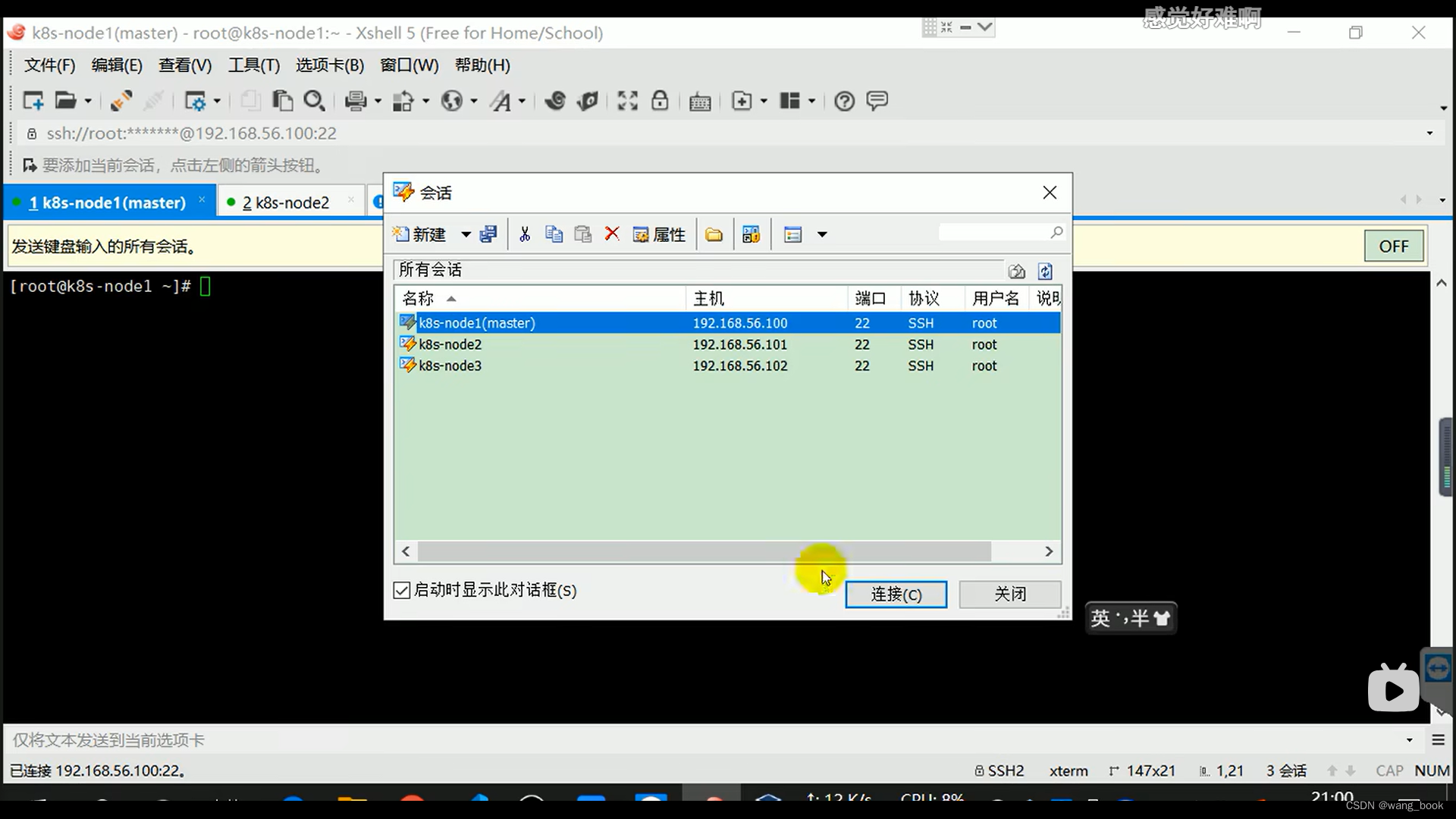Click the new folder icon in session dialog
Image resolution: width=1456 pixels, height=819 pixels.
714,234
